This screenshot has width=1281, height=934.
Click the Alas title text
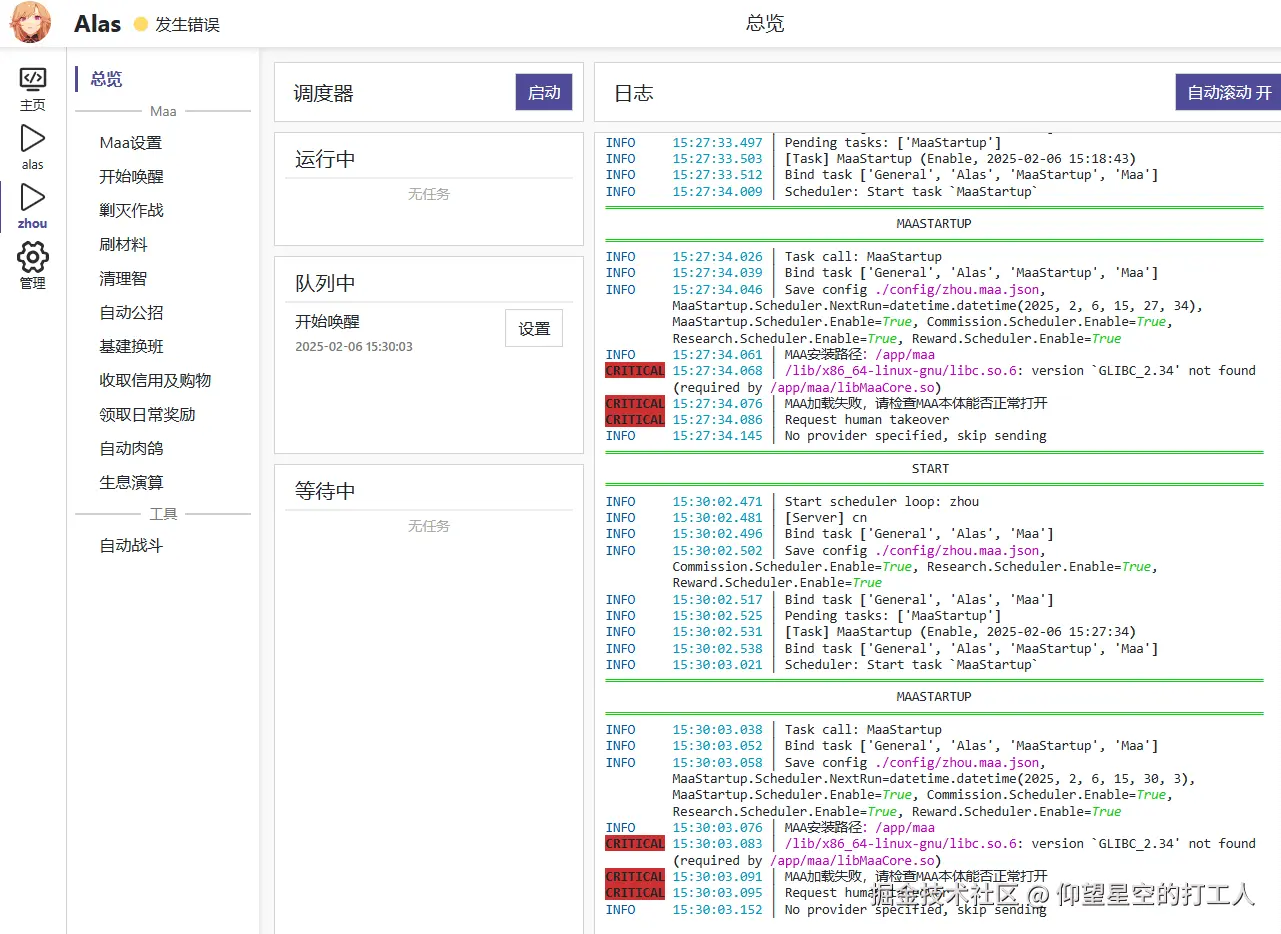pyautogui.click(x=98, y=24)
